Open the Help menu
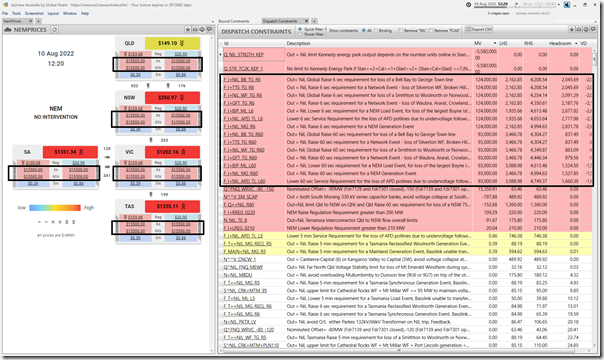Screen dimensions: 604x360 85,13
